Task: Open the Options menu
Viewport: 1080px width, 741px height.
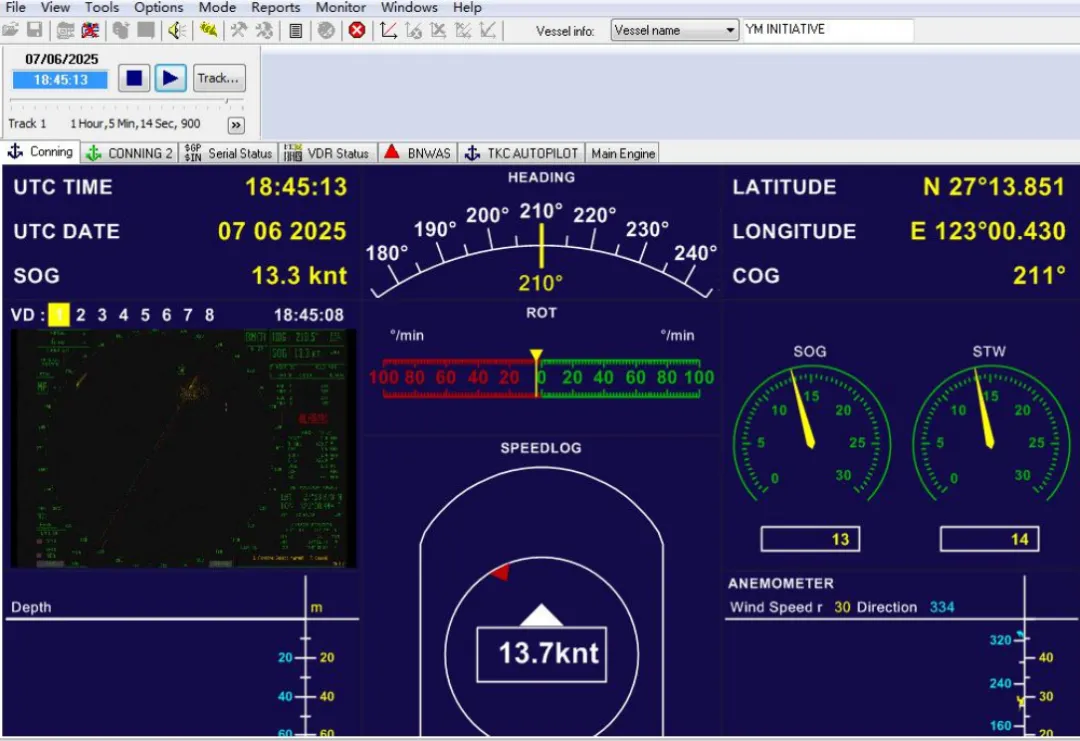Action: [x=158, y=8]
